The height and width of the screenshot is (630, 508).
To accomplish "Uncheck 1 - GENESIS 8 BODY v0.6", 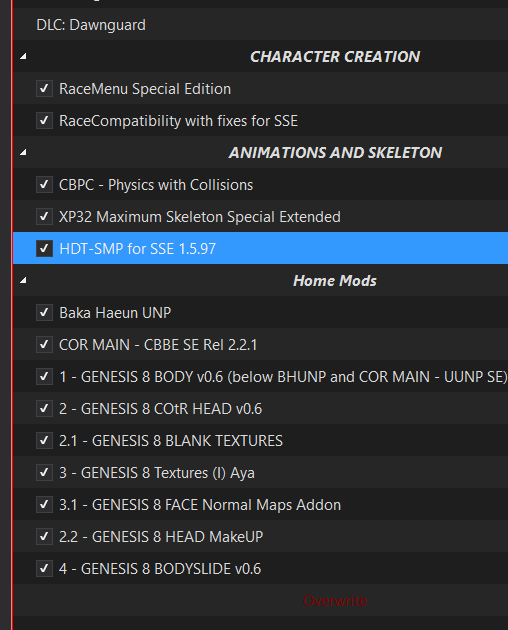I will pos(44,376).
